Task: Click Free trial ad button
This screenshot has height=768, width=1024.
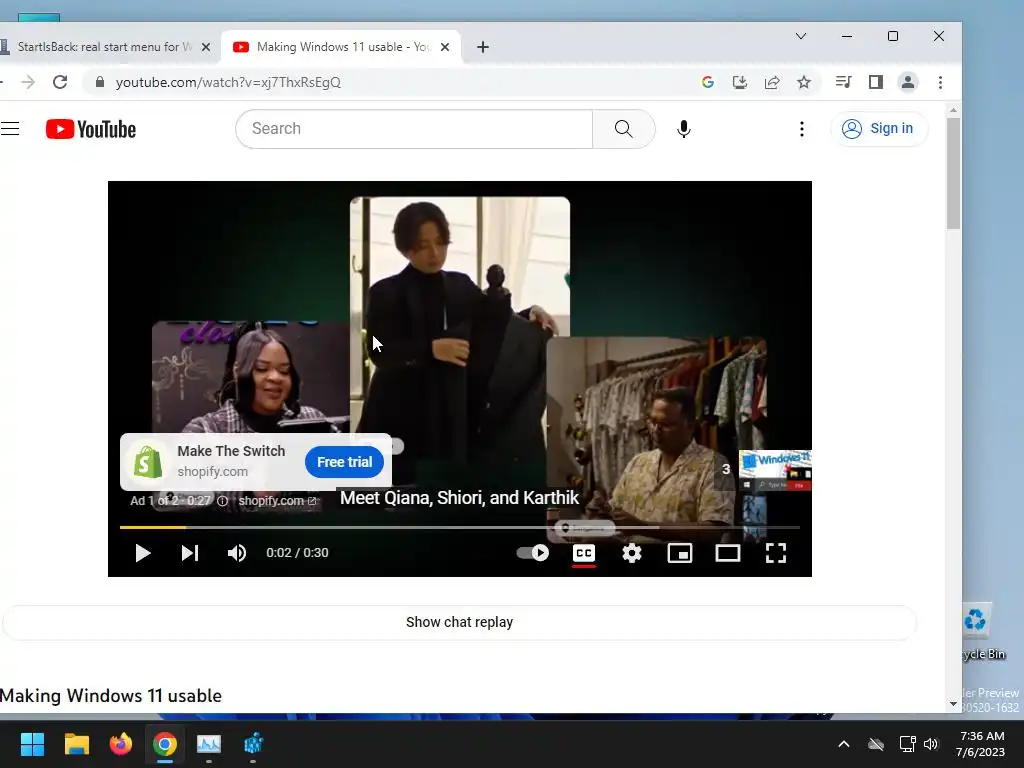Action: 344,462
